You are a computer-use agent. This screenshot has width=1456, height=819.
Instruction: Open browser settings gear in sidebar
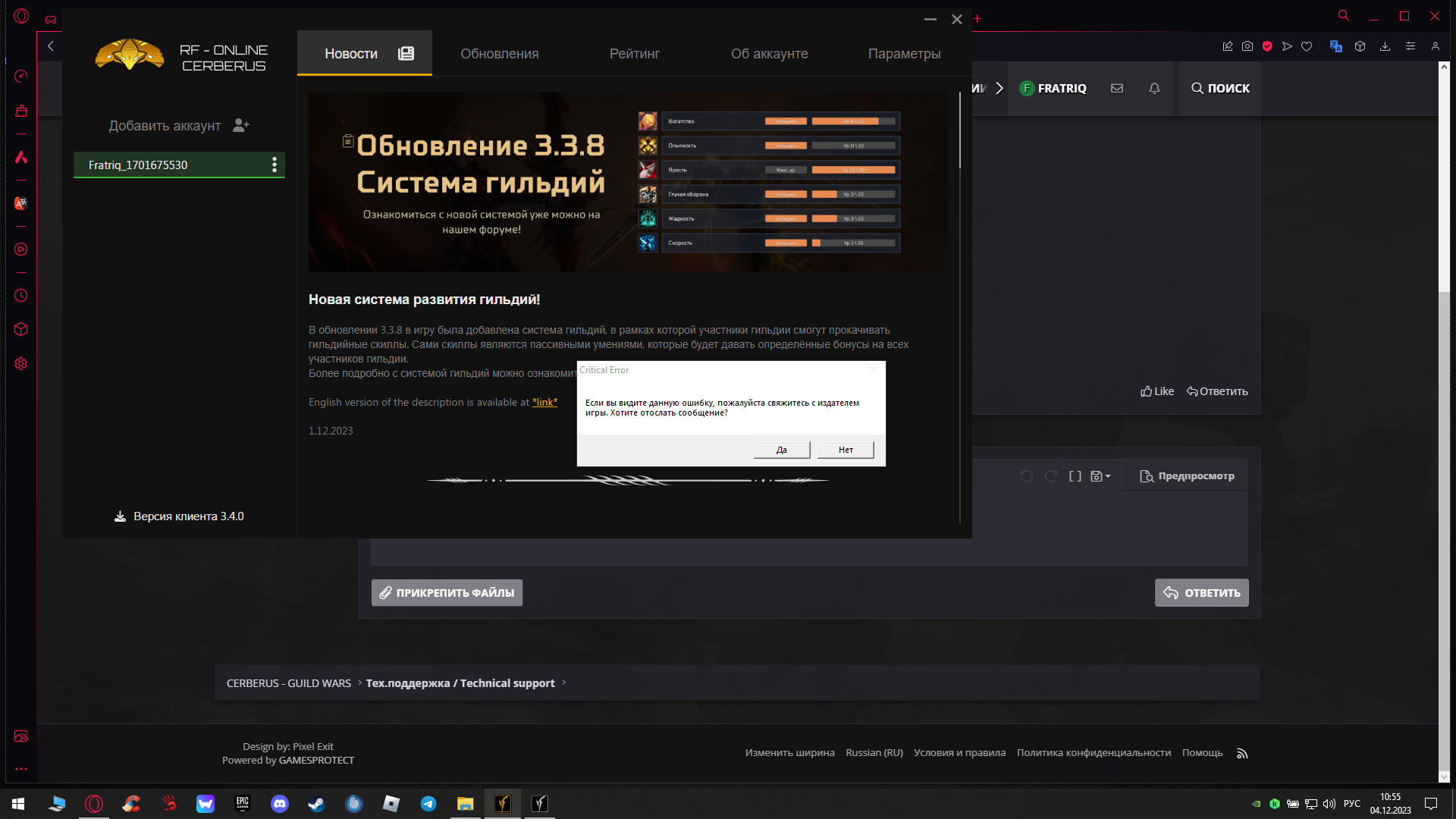[21, 364]
